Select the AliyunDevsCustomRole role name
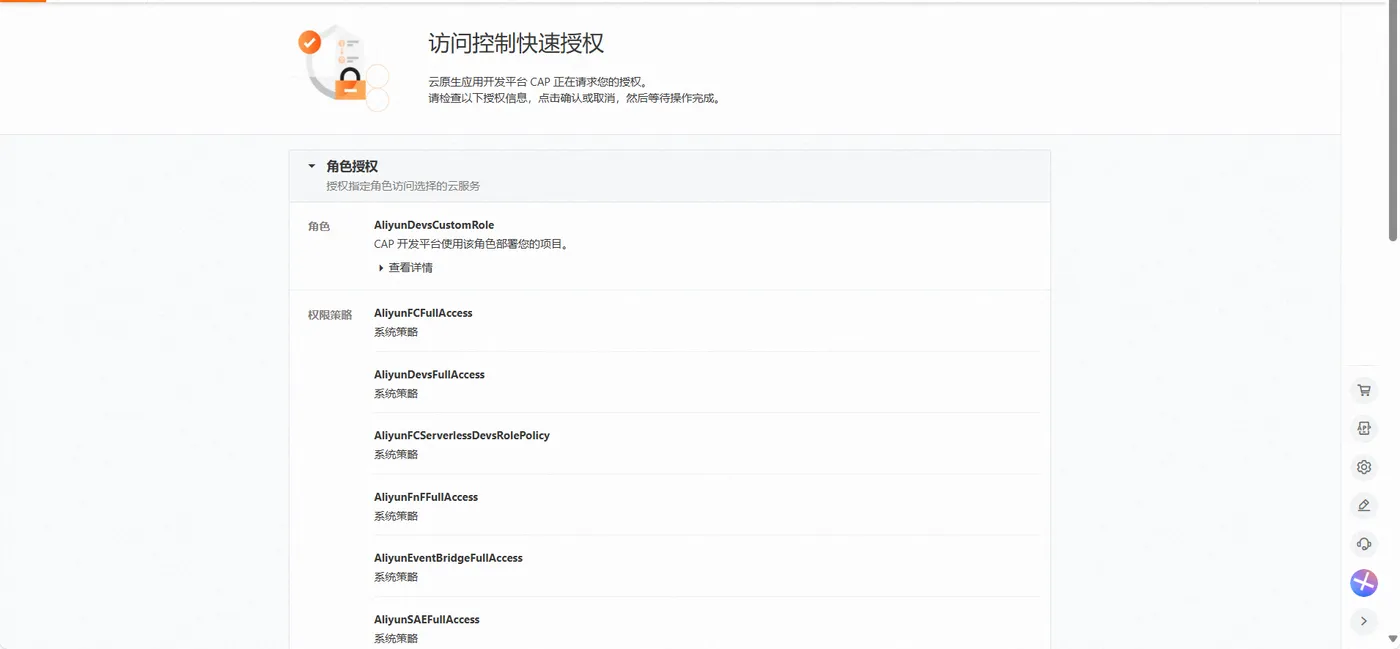The width and height of the screenshot is (1400, 649). pos(434,225)
